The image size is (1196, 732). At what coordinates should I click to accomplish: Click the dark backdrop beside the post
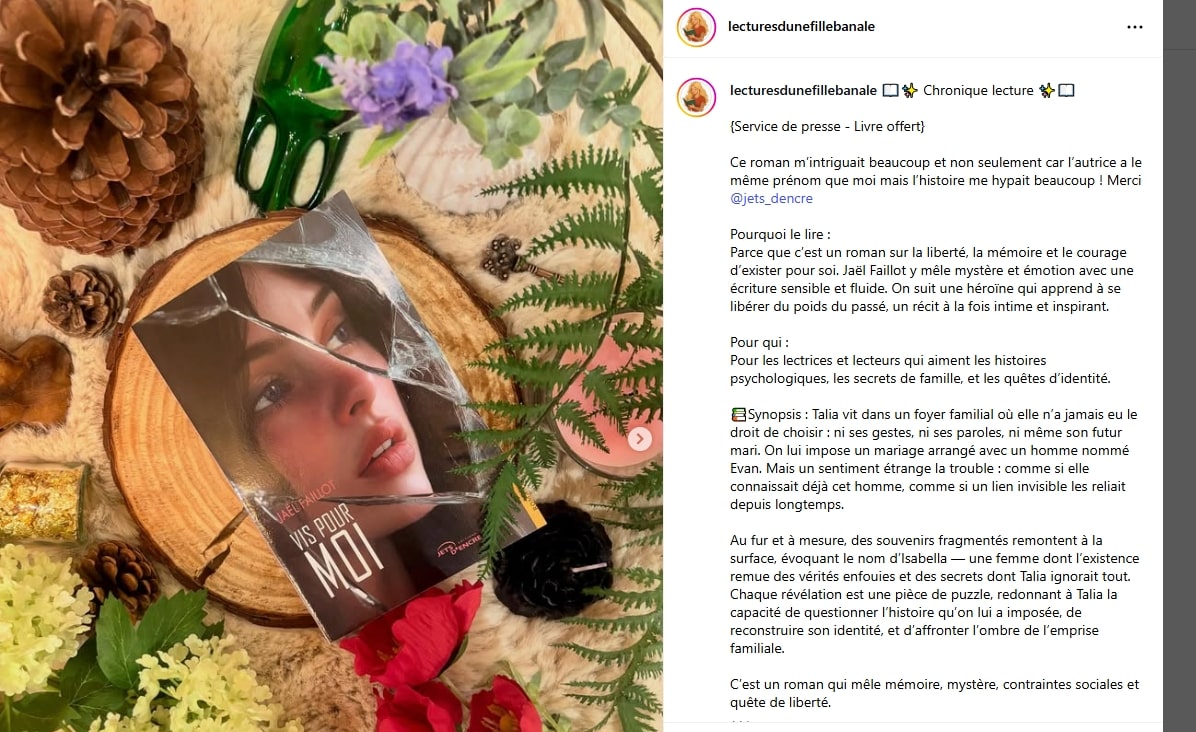pos(1179,366)
